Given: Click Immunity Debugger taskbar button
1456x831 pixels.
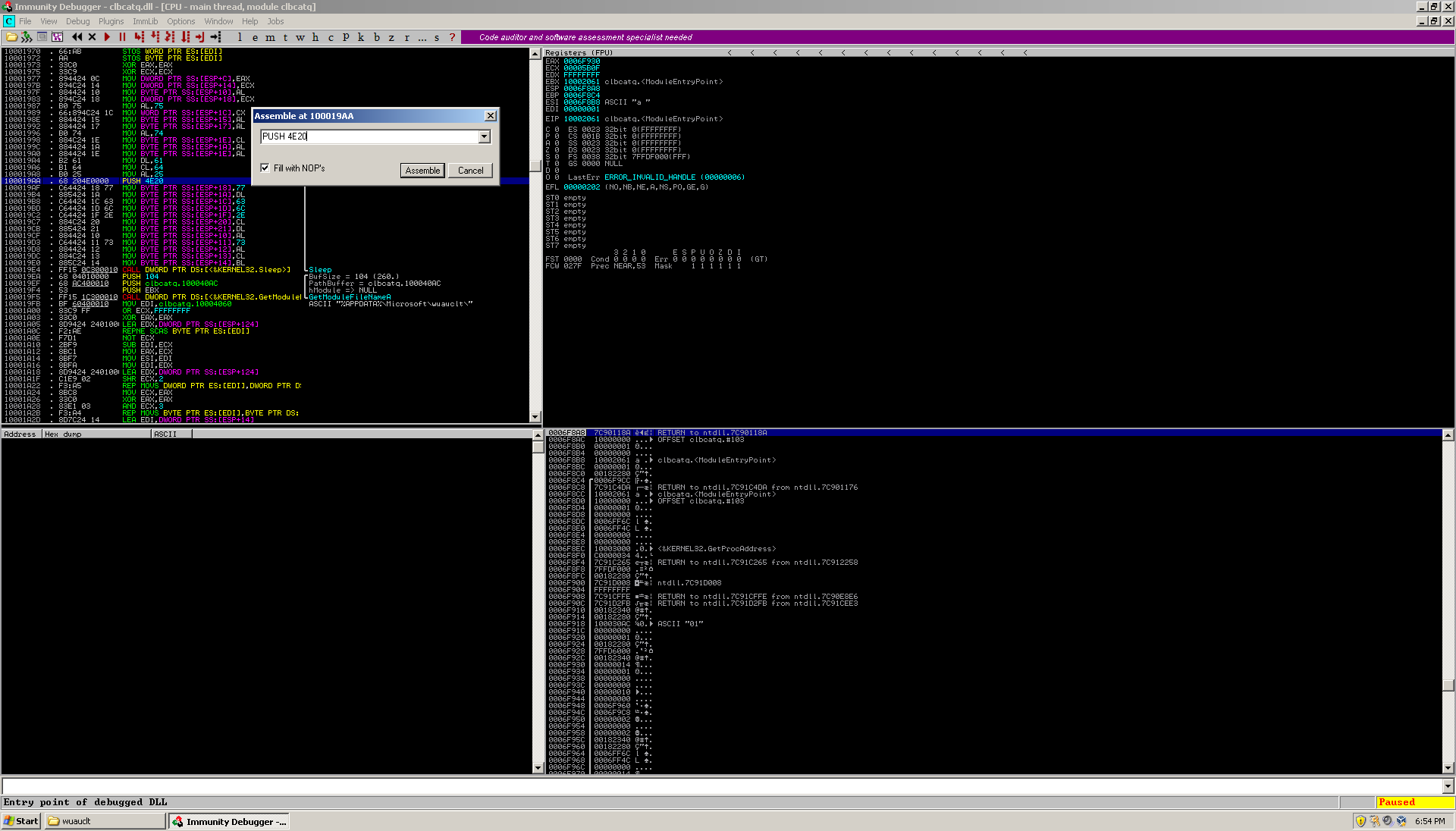Looking at the screenshot, I should (x=229, y=821).
